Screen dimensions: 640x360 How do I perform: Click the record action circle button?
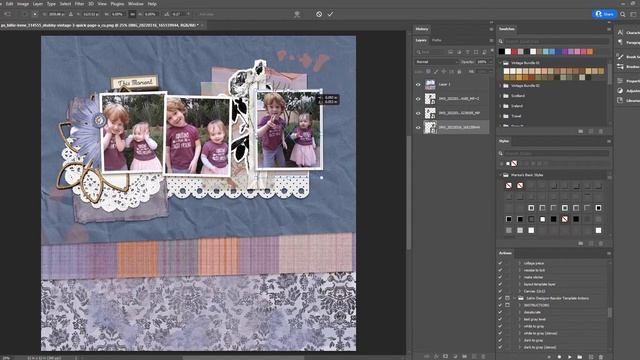point(559,357)
